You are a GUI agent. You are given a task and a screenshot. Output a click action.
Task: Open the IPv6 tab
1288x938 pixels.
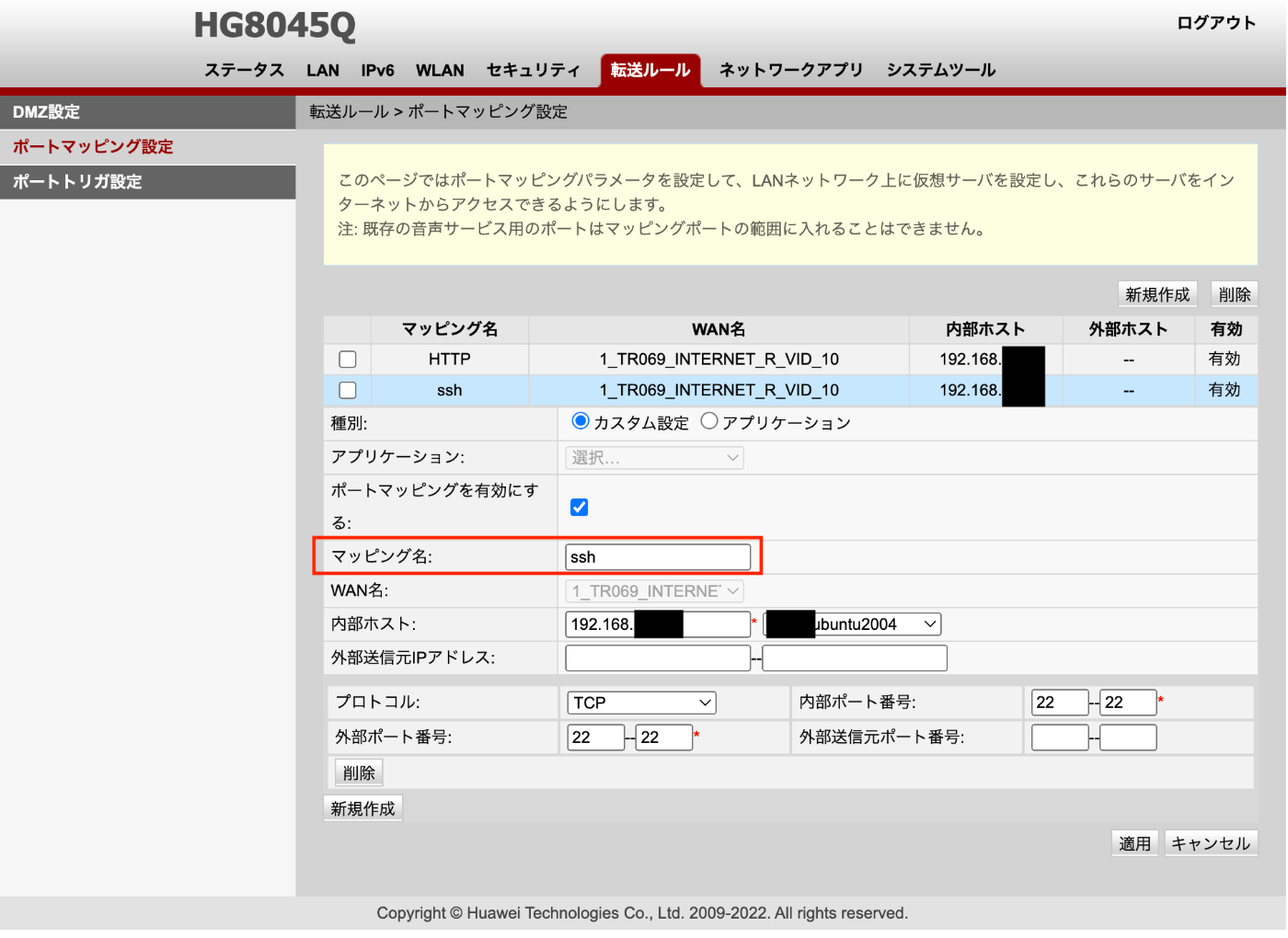tap(377, 70)
